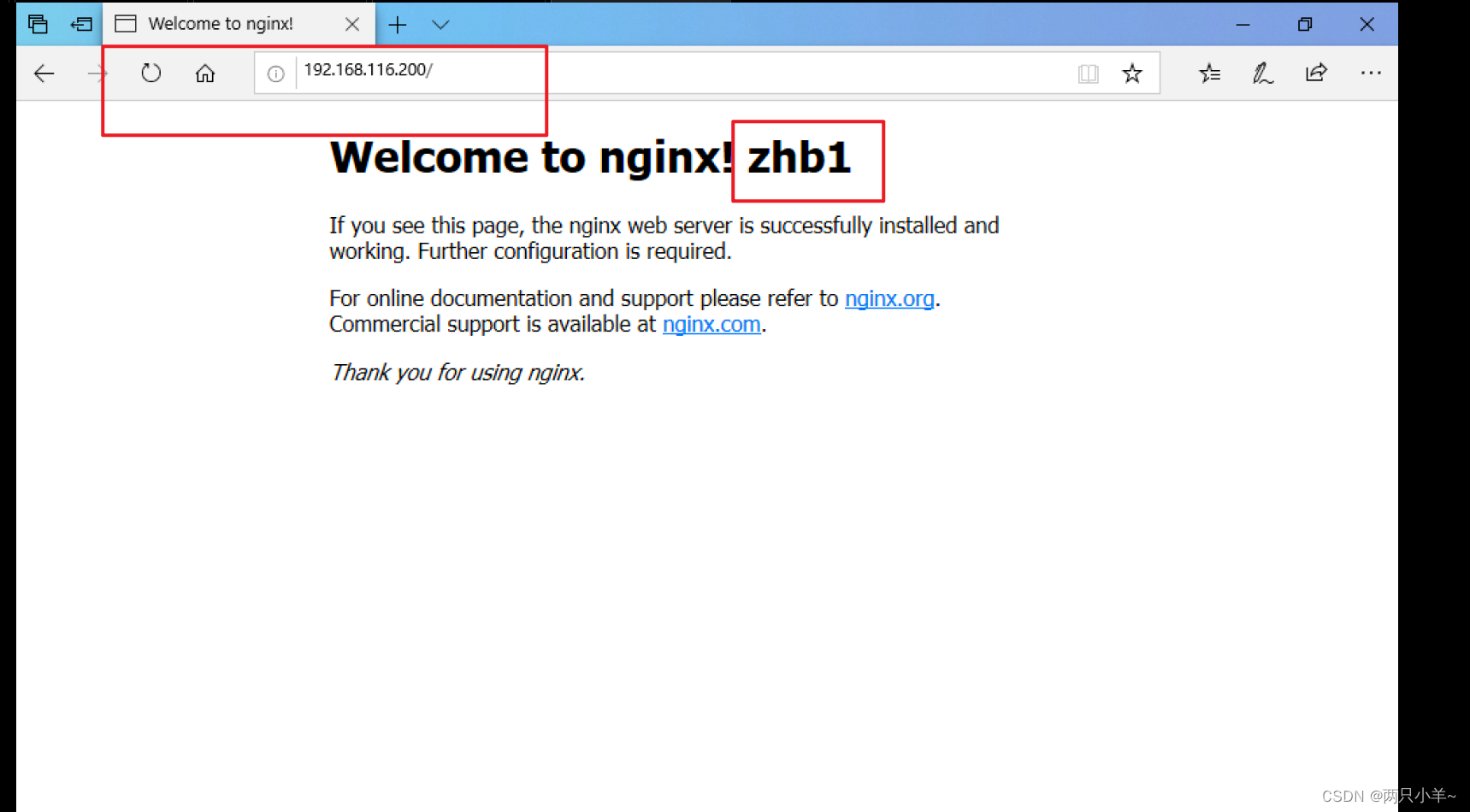Screen dimensions: 1470x812
Task: Restore down the browser window
Action: tap(1304, 25)
